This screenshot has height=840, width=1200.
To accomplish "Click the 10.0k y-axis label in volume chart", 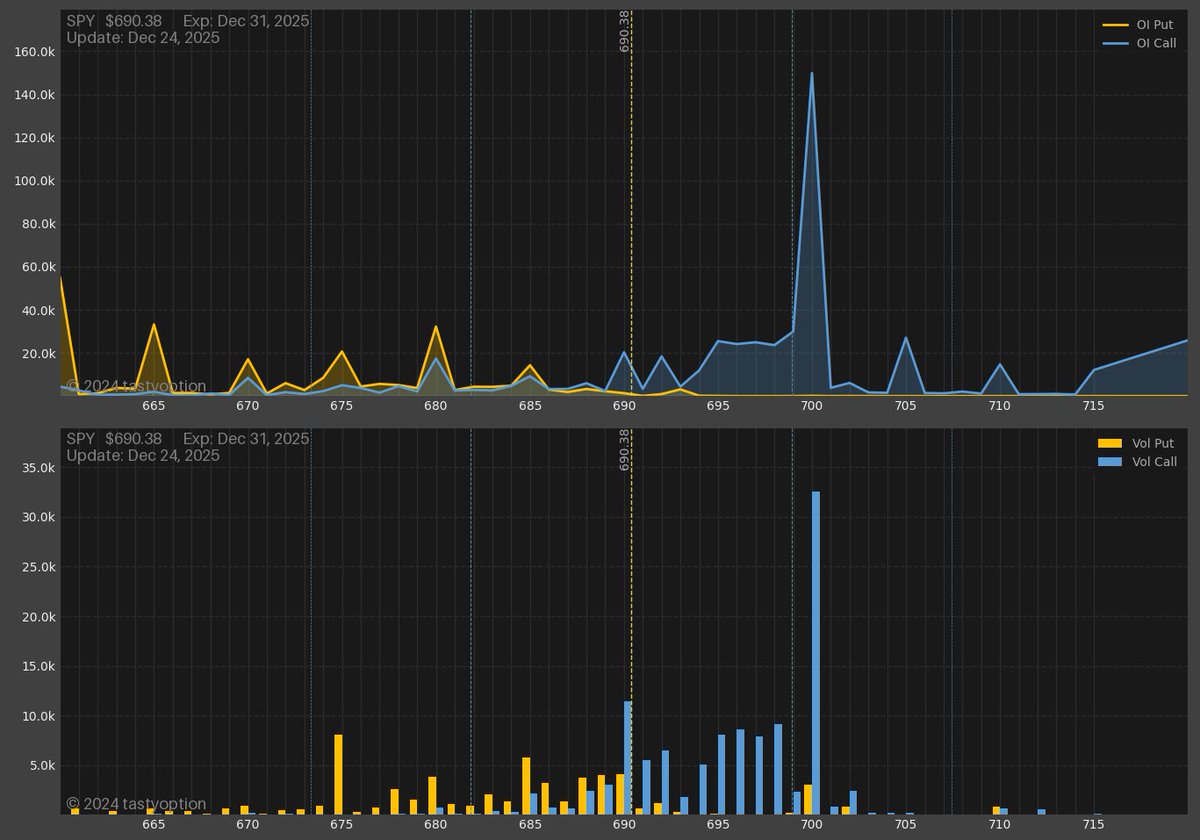I will point(38,717).
